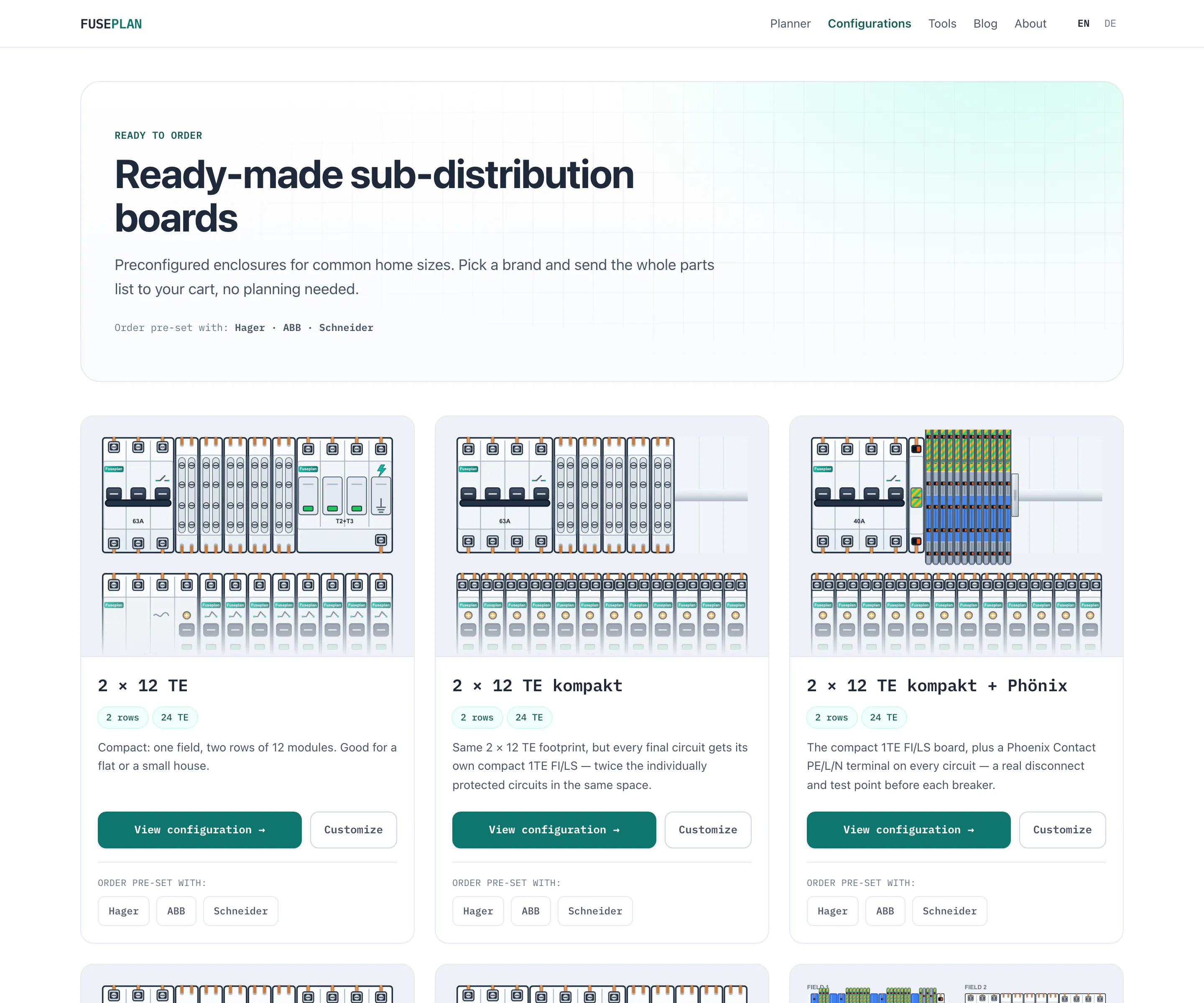Image resolution: width=1204 pixels, height=1003 pixels.
Task: Click the 40A main switch in Phönix card
Action: (x=859, y=495)
